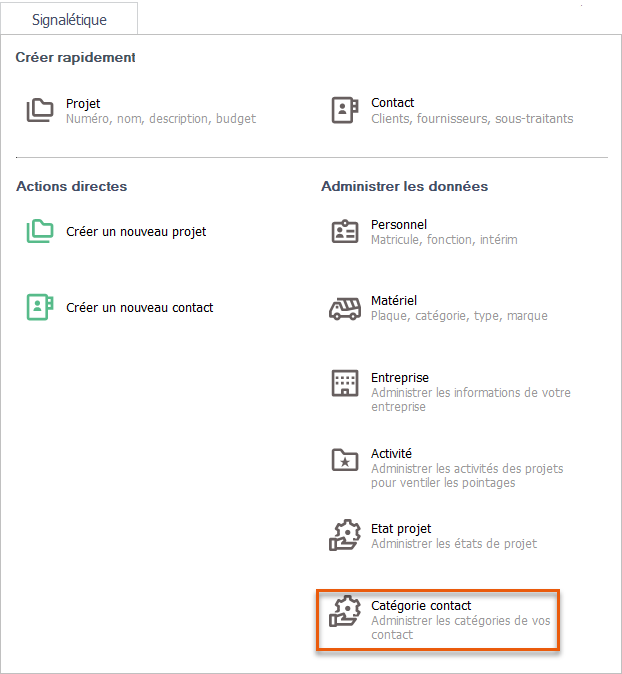This screenshot has width=622, height=674.
Task: Open the Matériel administration link
Action: click(x=394, y=301)
